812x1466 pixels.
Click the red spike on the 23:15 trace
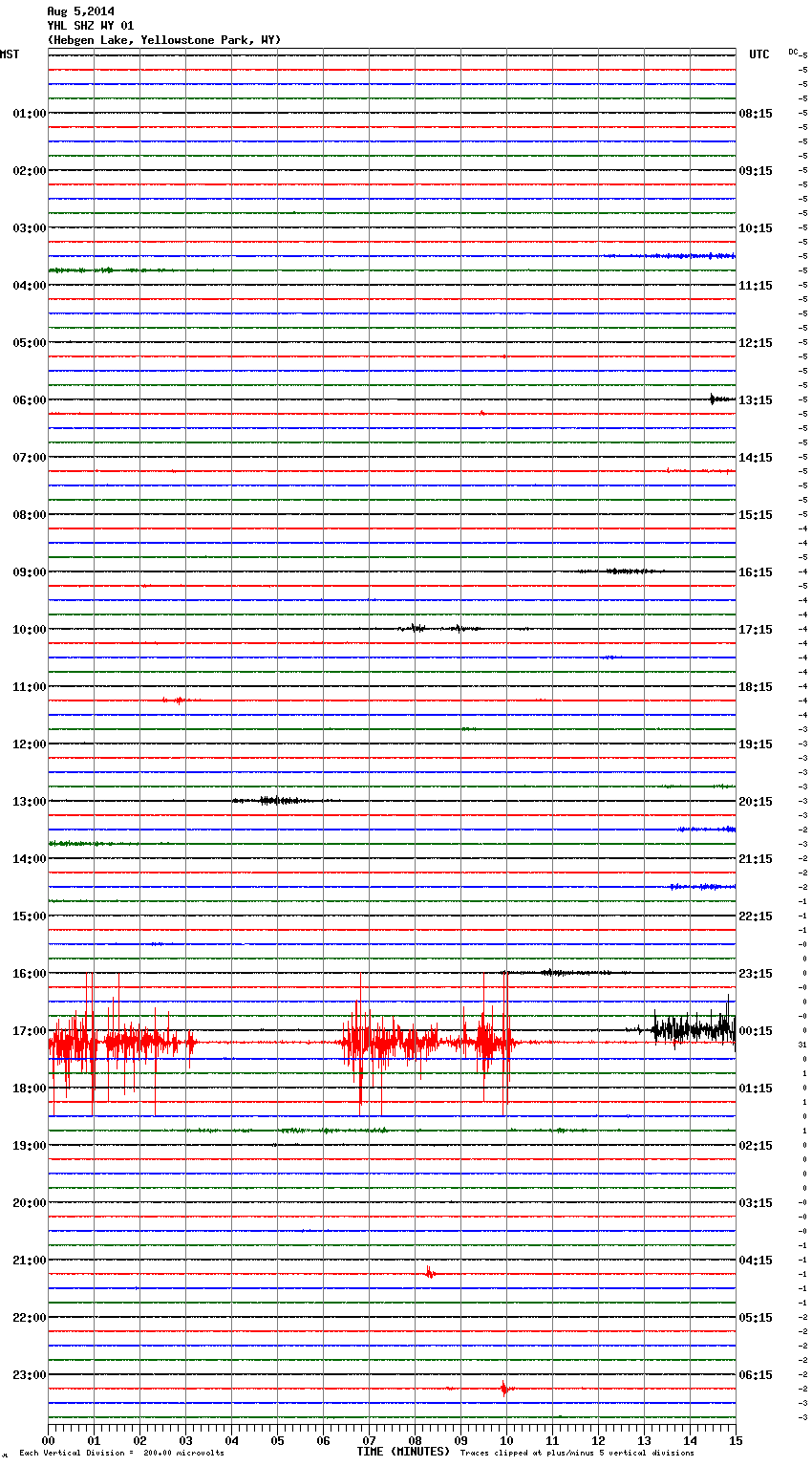click(504, 1388)
